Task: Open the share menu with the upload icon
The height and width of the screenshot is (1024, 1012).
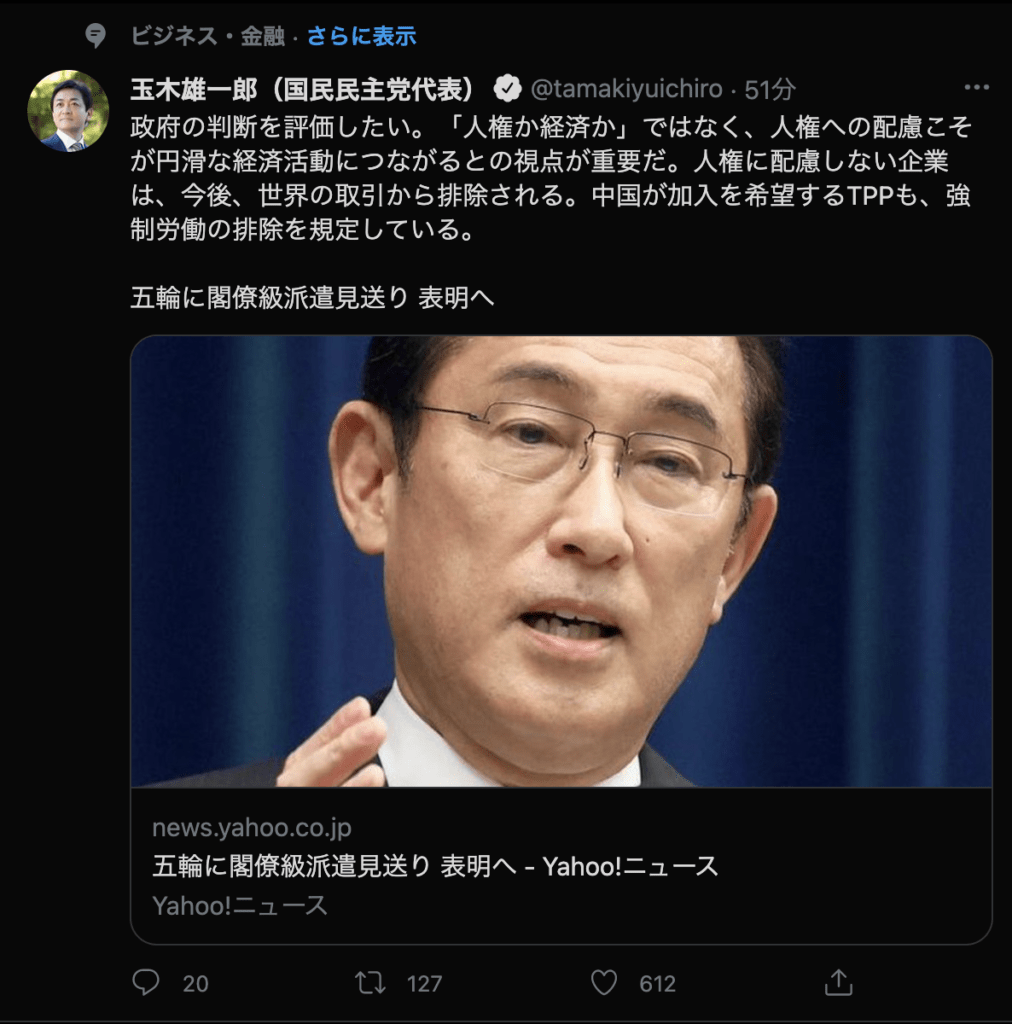Action: pyautogui.click(x=838, y=982)
